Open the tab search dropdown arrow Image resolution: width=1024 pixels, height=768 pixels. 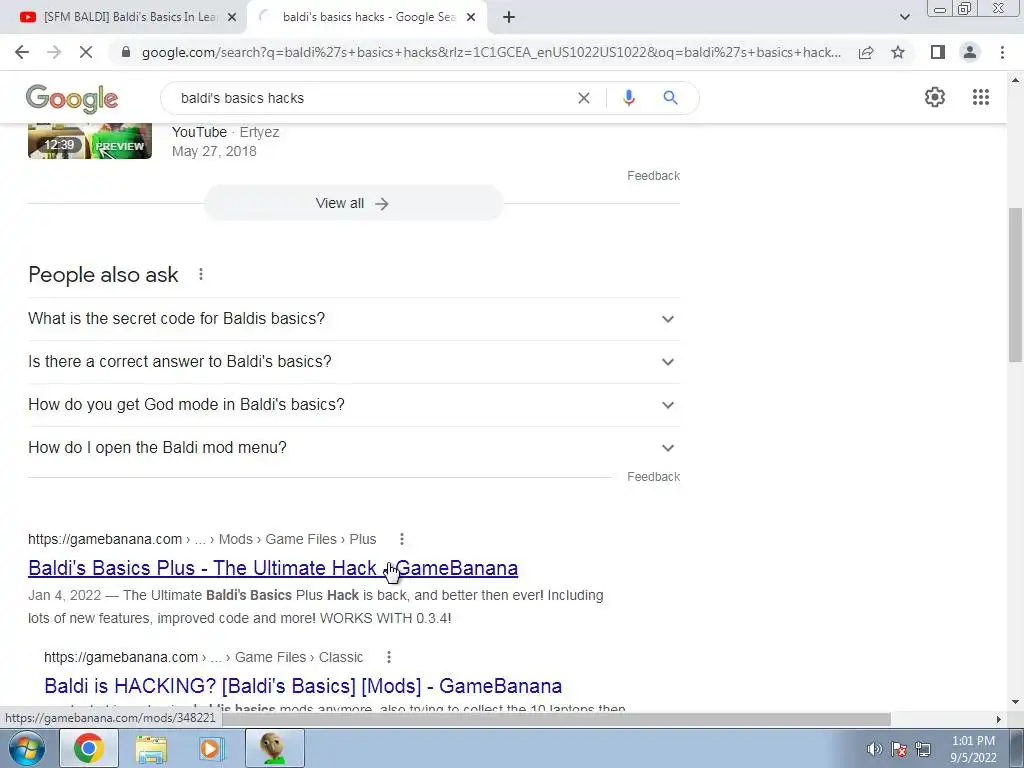point(904,17)
